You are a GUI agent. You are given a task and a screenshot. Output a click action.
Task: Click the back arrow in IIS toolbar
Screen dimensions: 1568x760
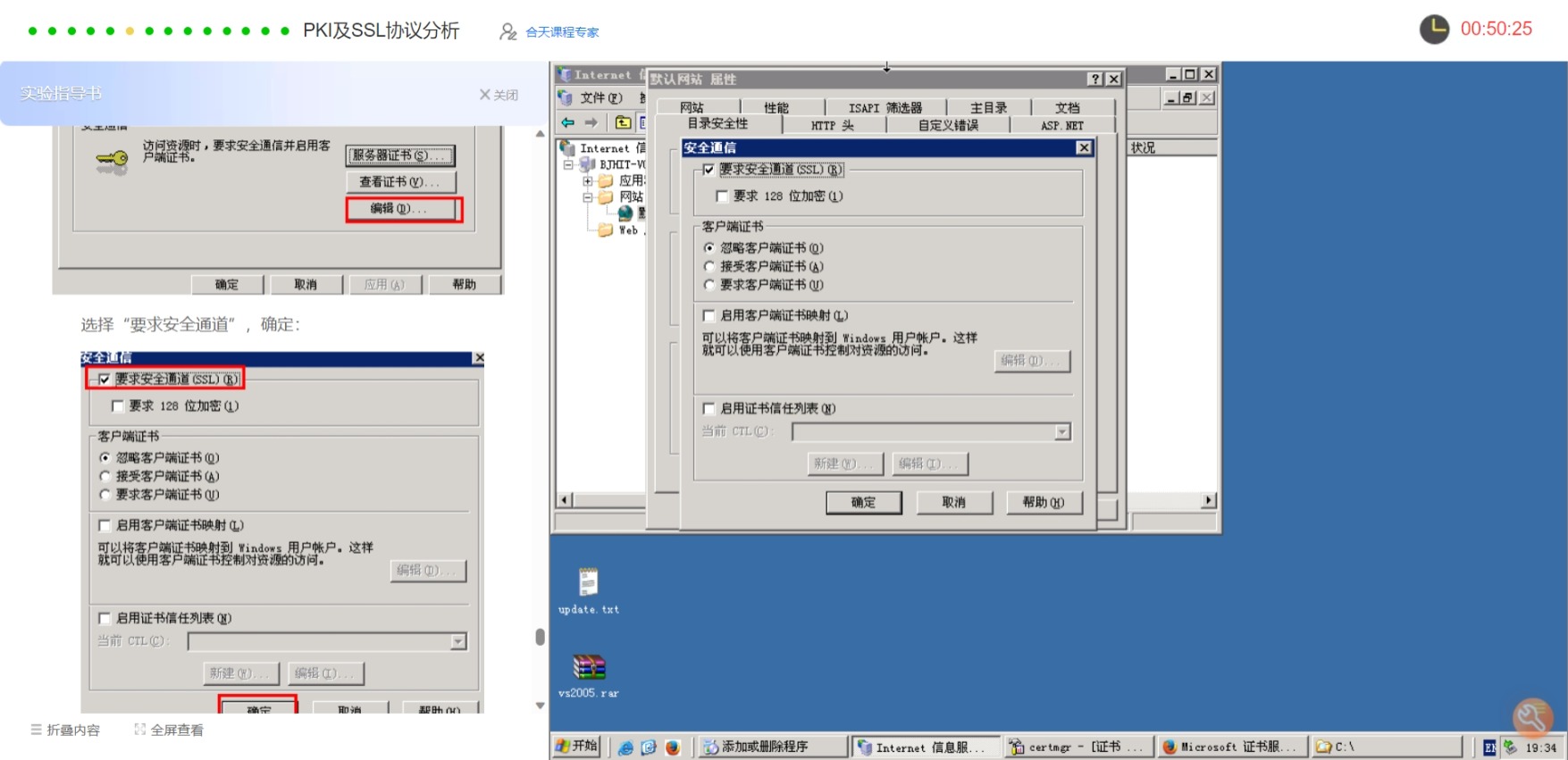(x=568, y=122)
